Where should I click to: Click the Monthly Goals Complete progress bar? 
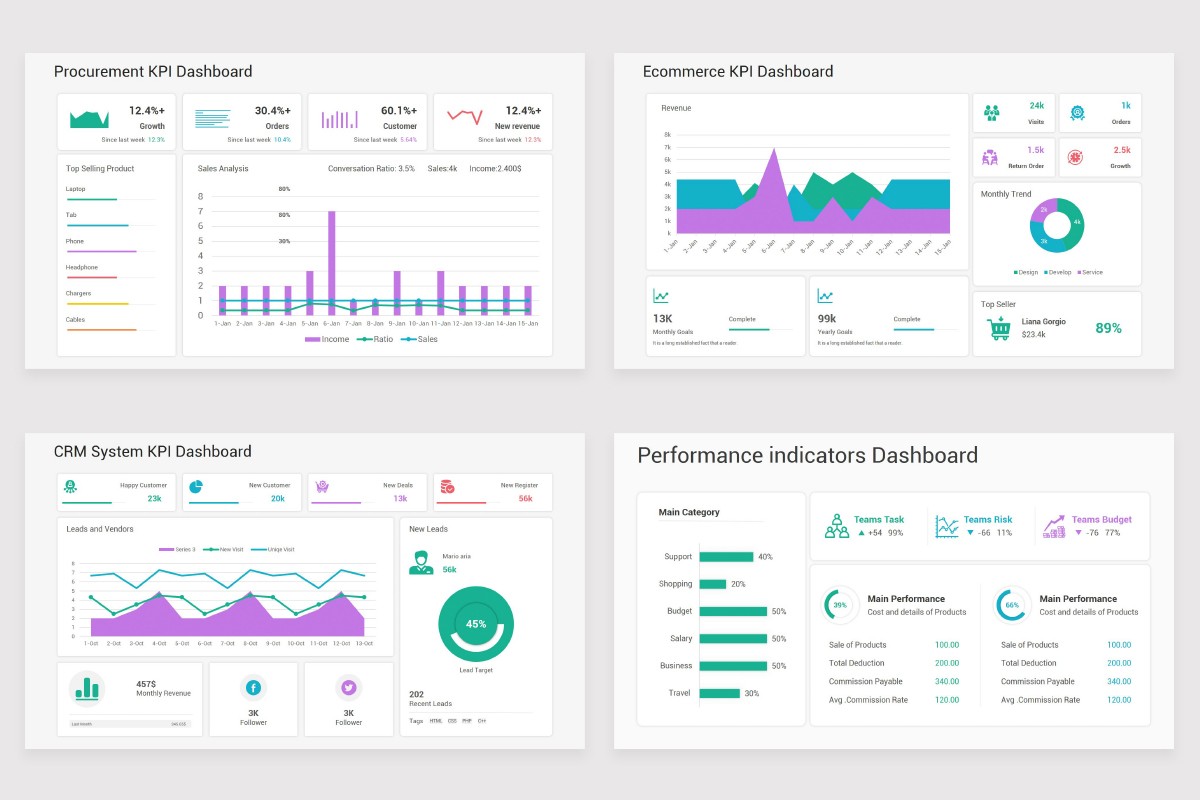tap(762, 329)
